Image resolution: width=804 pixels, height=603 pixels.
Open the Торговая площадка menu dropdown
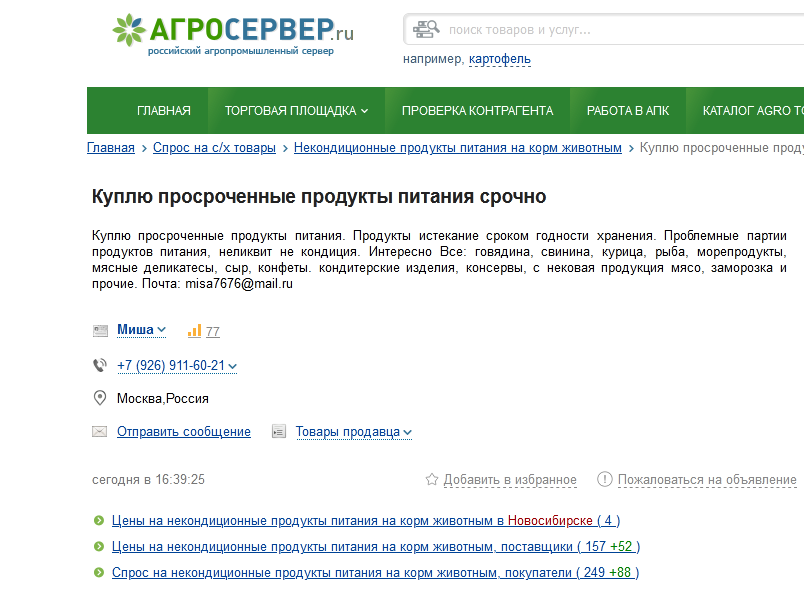[x=296, y=111]
